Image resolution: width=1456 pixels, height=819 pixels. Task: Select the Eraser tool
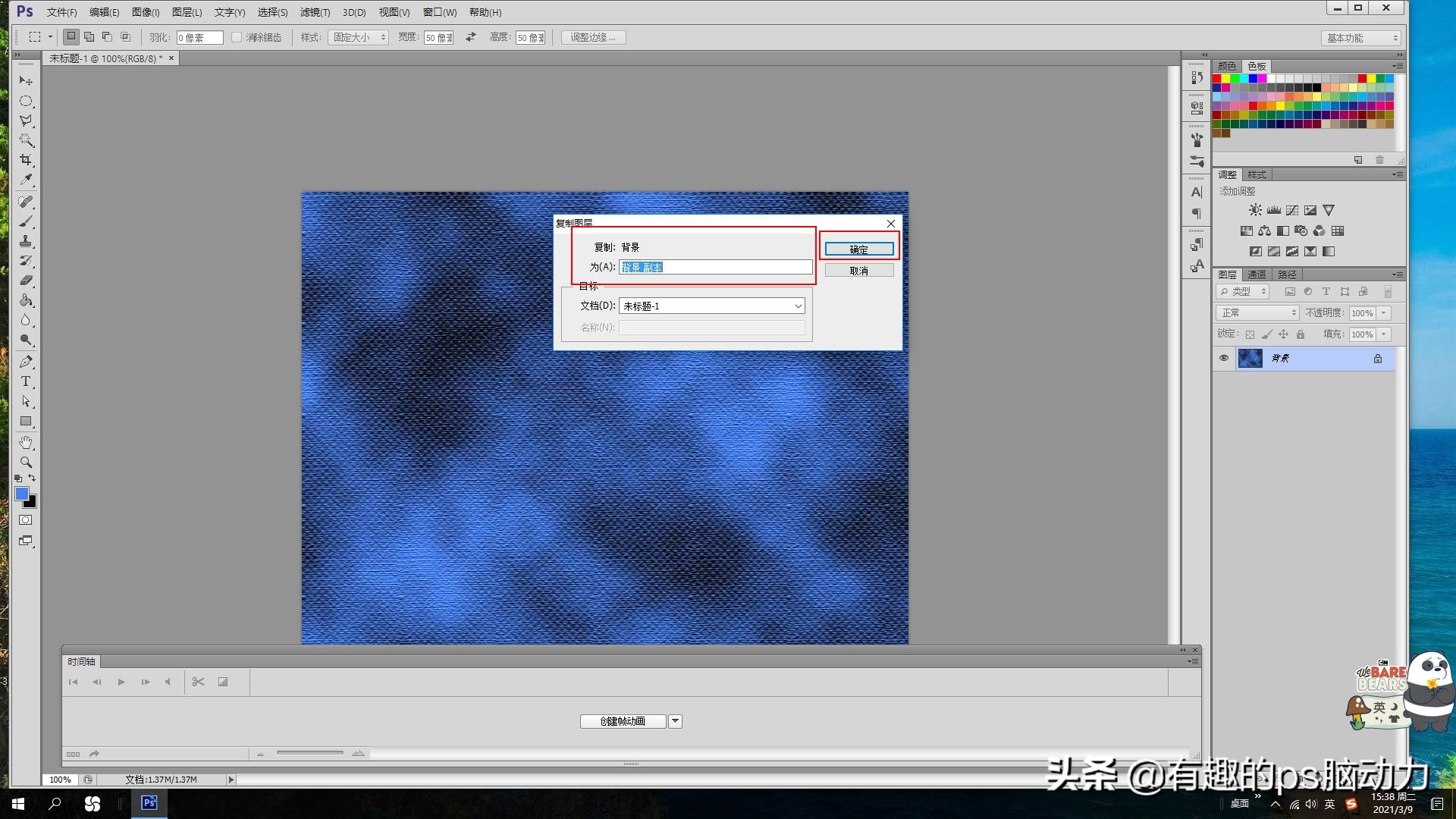coord(26,281)
